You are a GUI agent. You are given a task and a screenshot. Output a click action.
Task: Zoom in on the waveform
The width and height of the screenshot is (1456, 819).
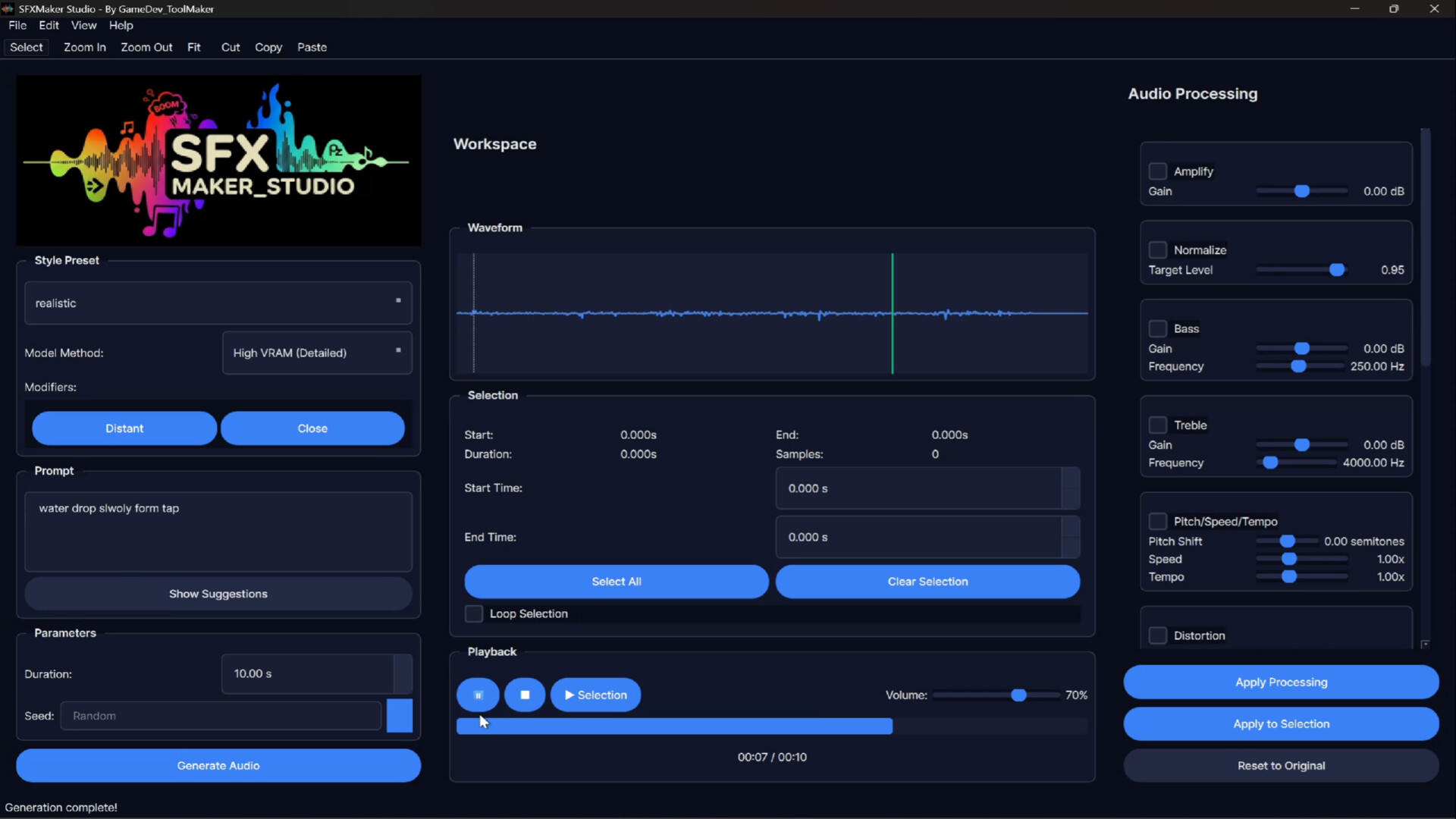pyautogui.click(x=84, y=47)
